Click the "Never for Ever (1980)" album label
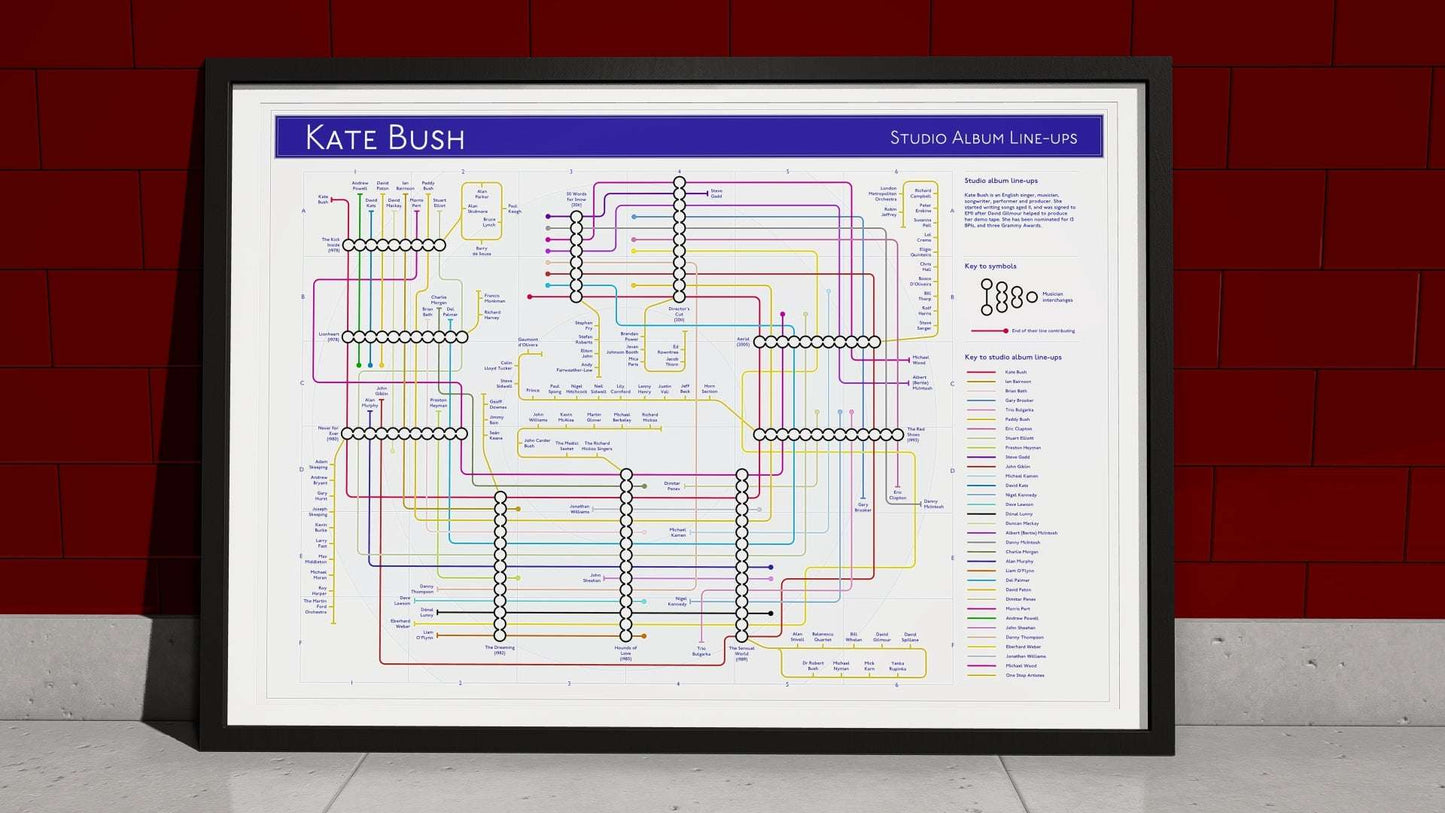The image size is (1445, 813). (x=329, y=433)
